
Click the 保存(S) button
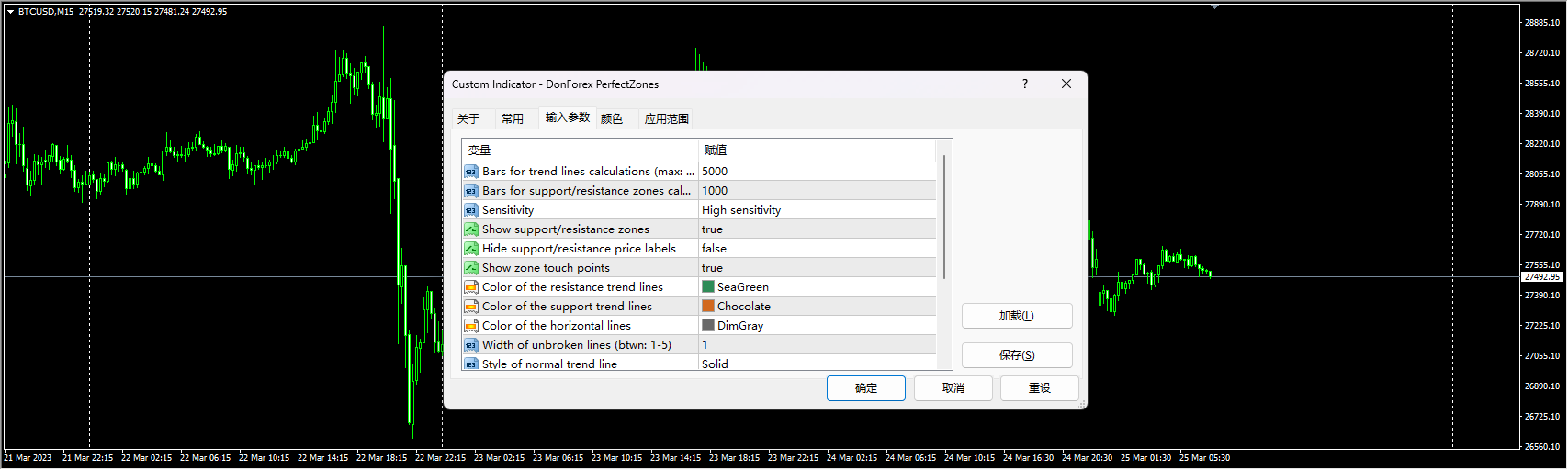1017,355
